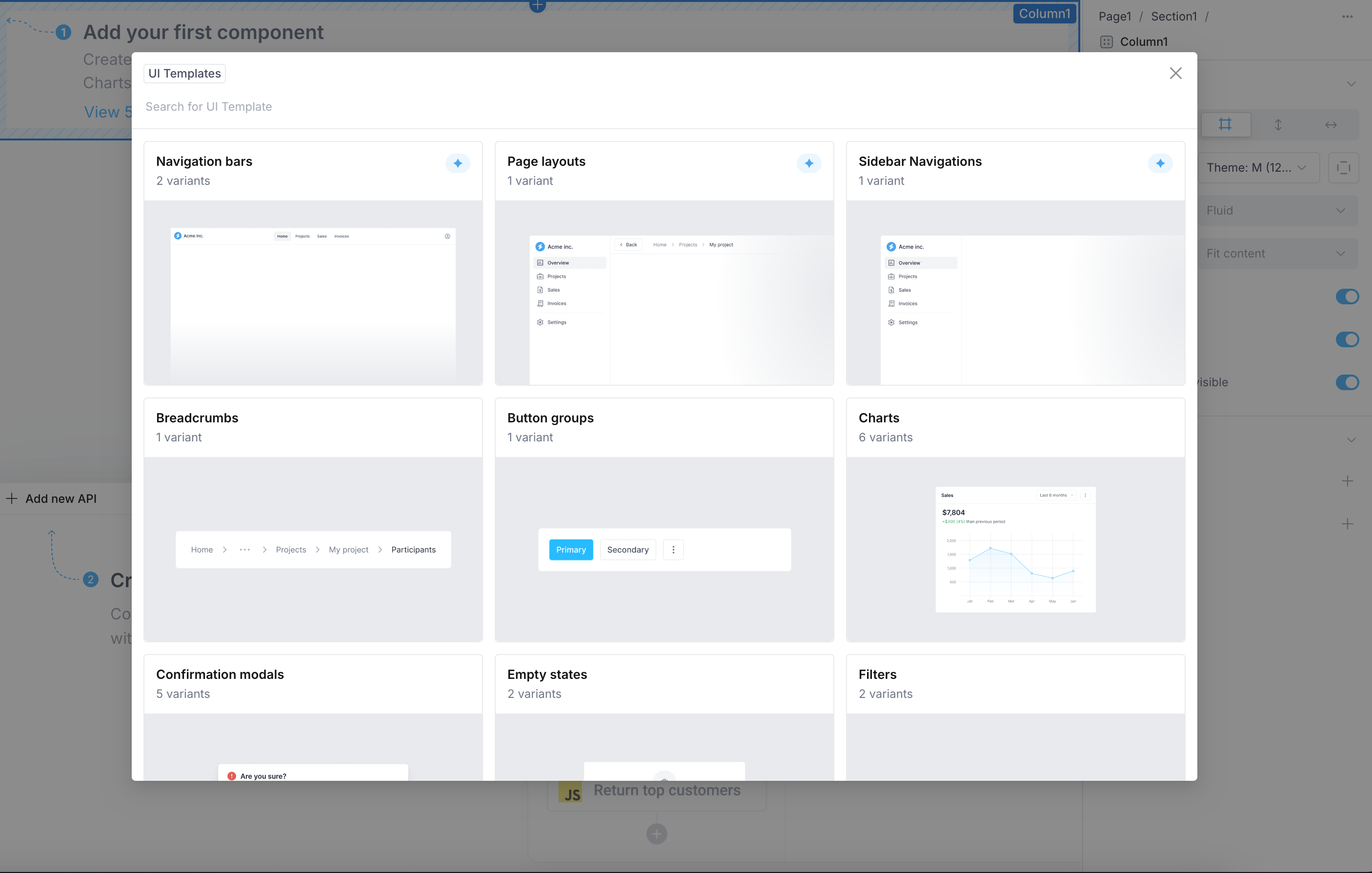Open the ellipsis menu in top right corner
The width and height of the screenshot is (1372, 873).
(1348, 16)
